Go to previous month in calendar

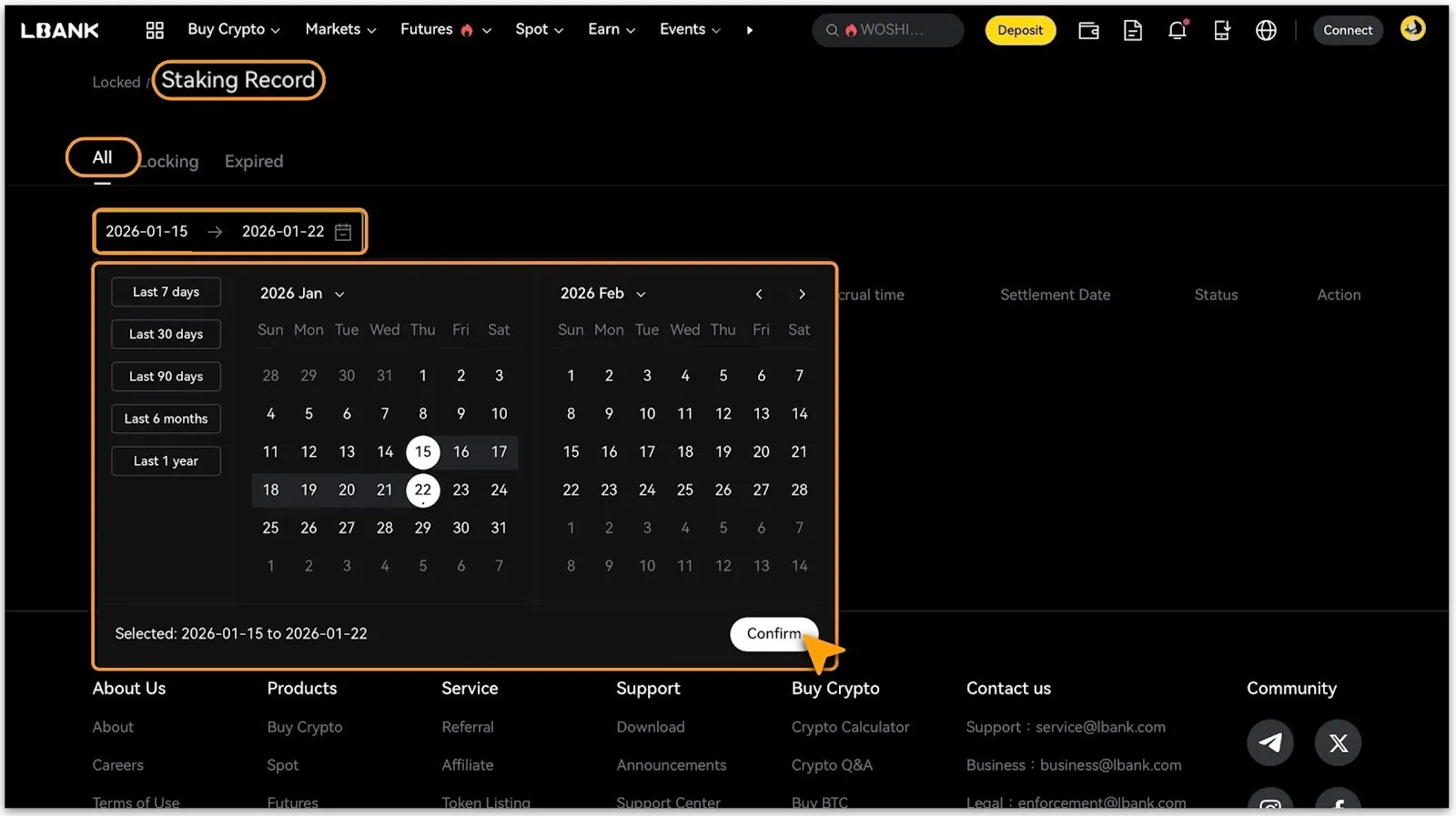click(x=759, y=294)
